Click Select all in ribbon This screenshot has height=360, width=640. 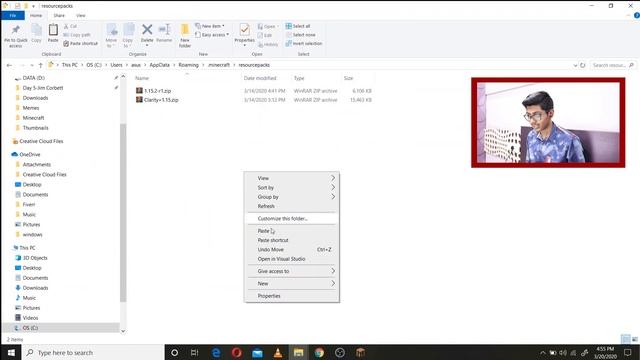coord(298,26)
